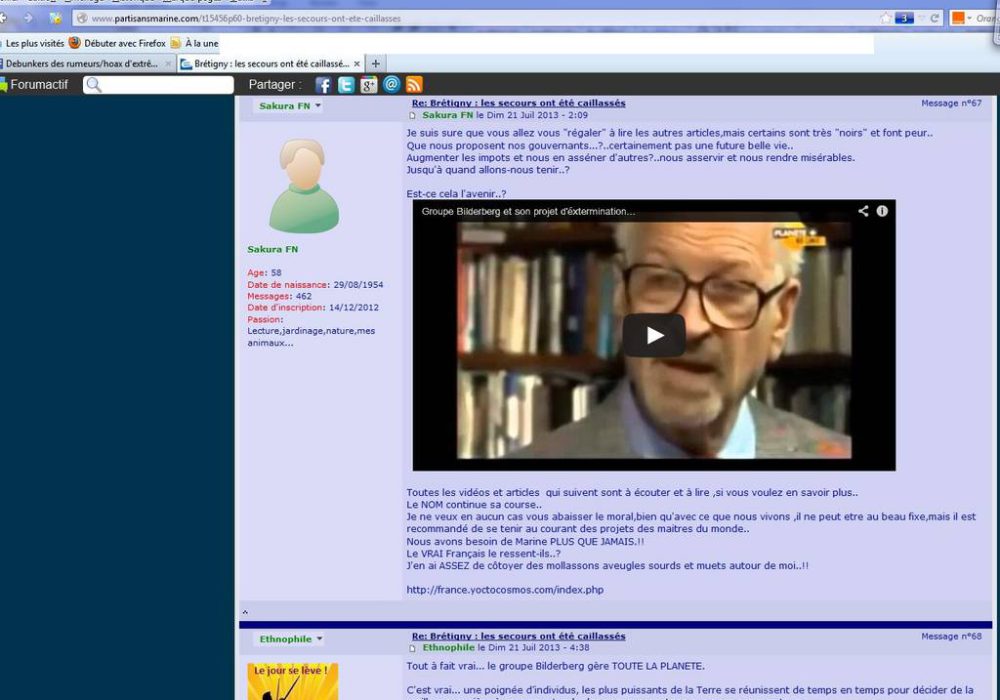Click Message n°68 label
This screenshot has height=700, width=1000.
click(951, 636)
